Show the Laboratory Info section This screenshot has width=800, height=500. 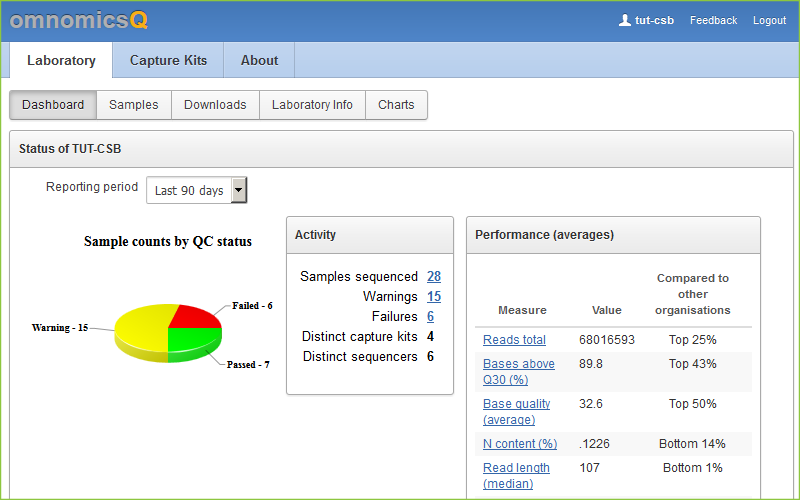312,105
